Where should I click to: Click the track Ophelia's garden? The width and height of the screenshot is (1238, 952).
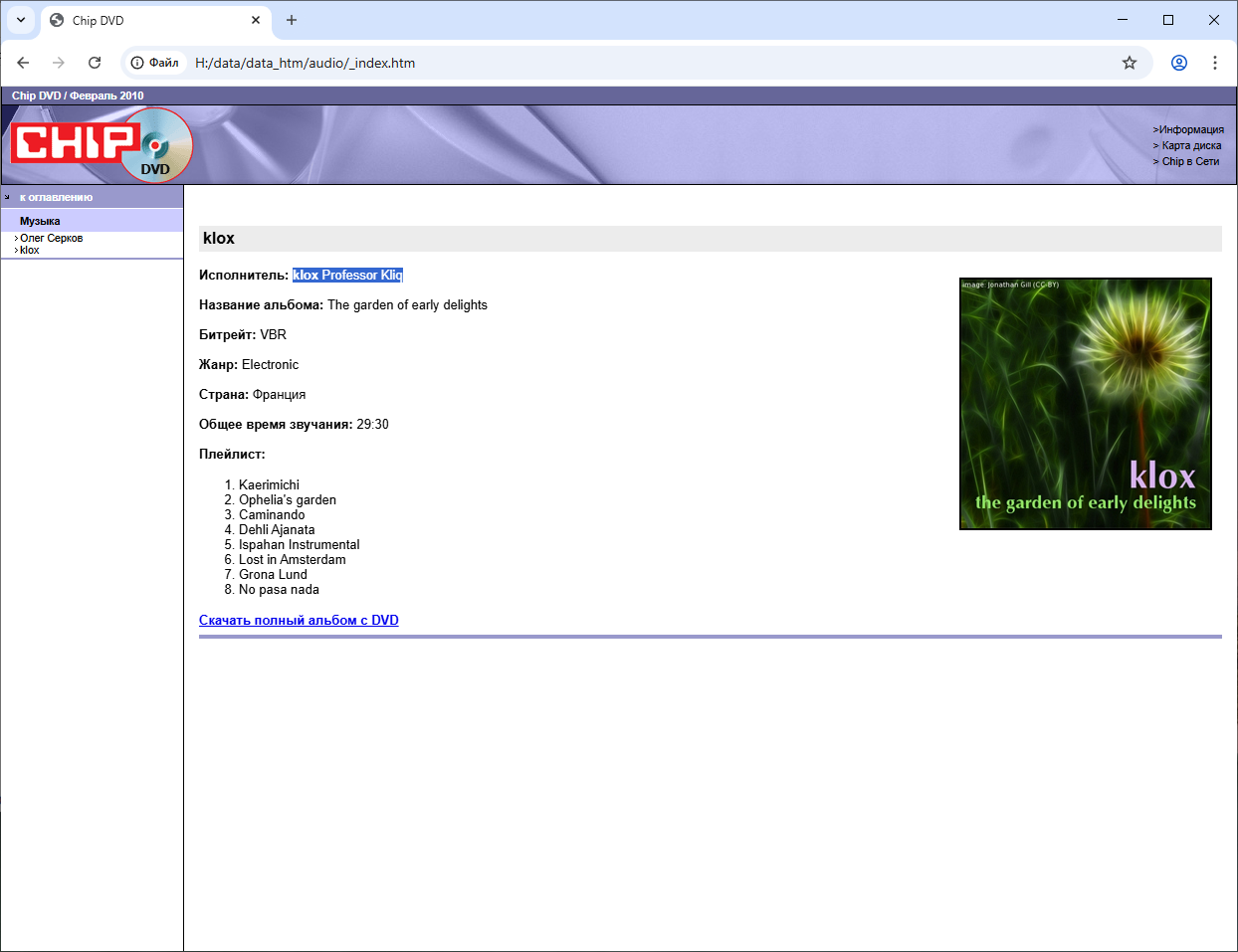pos(288,499)
